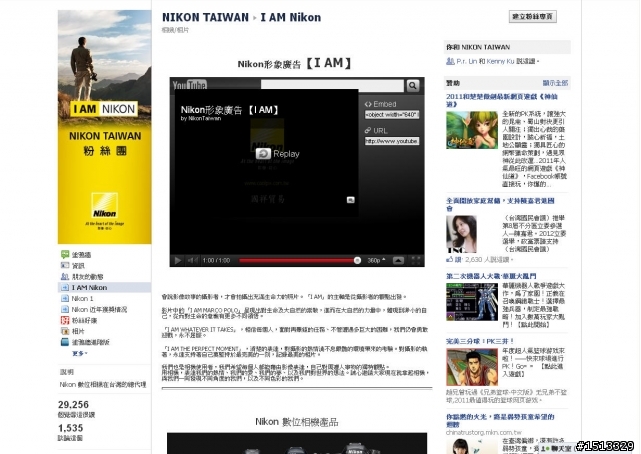Click the 顯示全部 link in the sponsored section
Viewport: 641px width, 454px height.
point(555,83)
